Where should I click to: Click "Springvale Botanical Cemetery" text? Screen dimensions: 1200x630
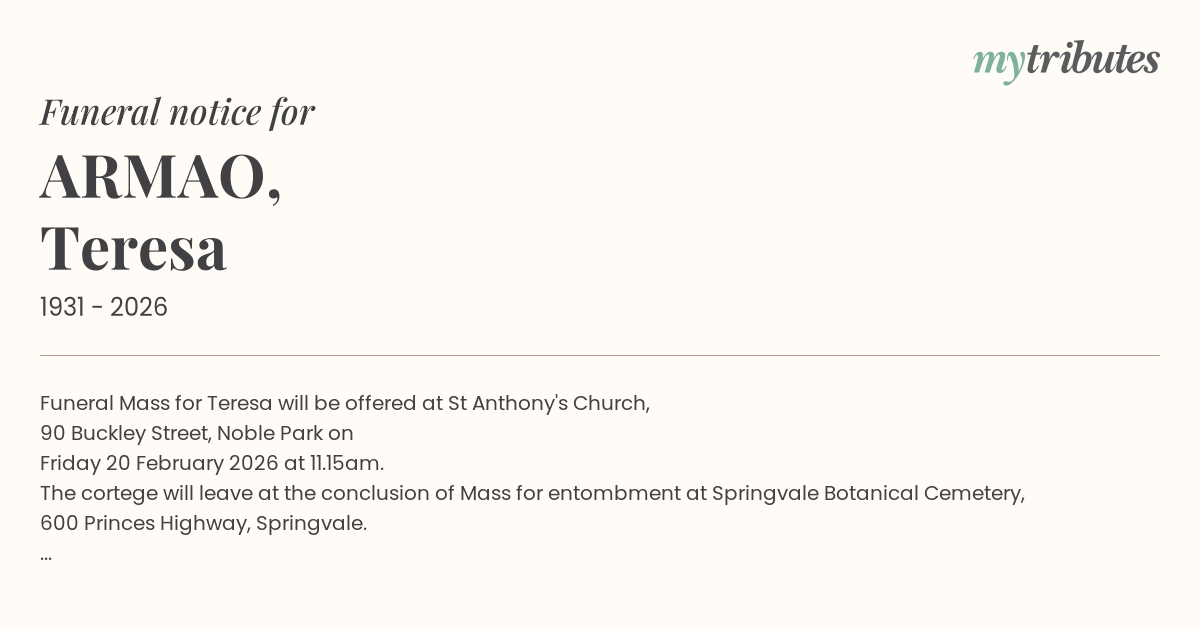[x=866, y=493]
